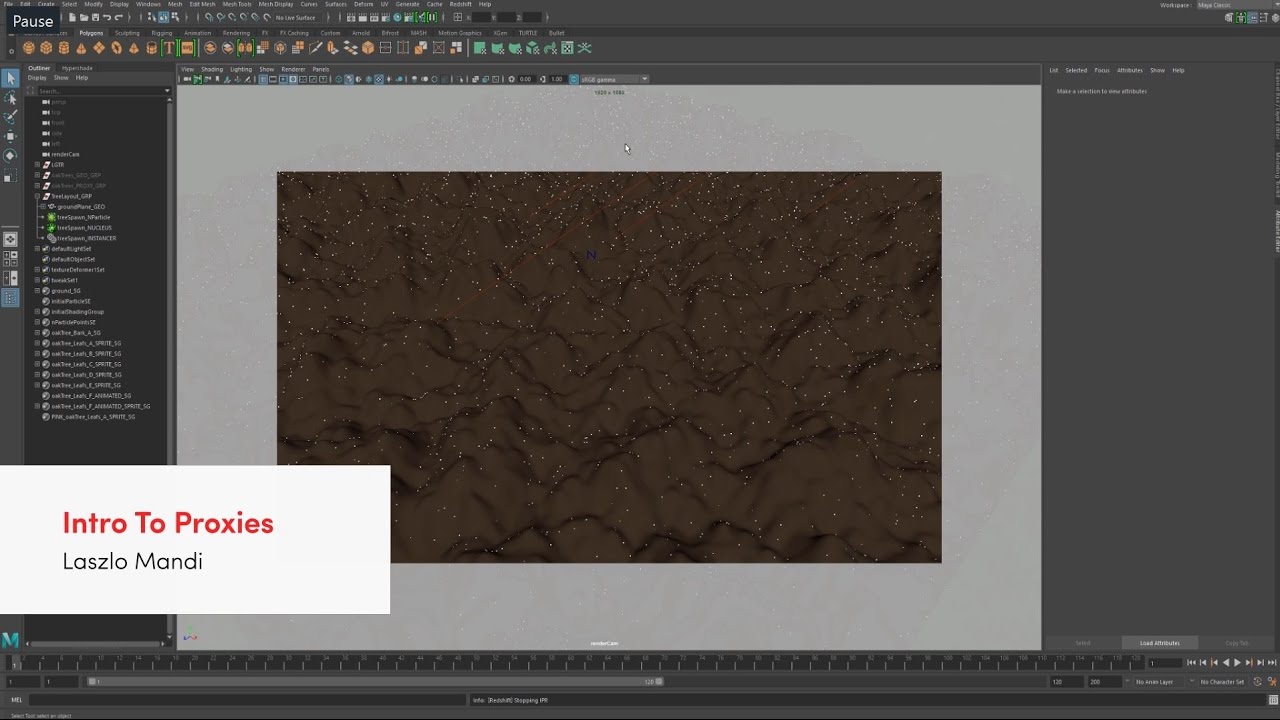Play animation forwards
The width and height of the screenshot is (1280, 720).
coord(1237,662)
